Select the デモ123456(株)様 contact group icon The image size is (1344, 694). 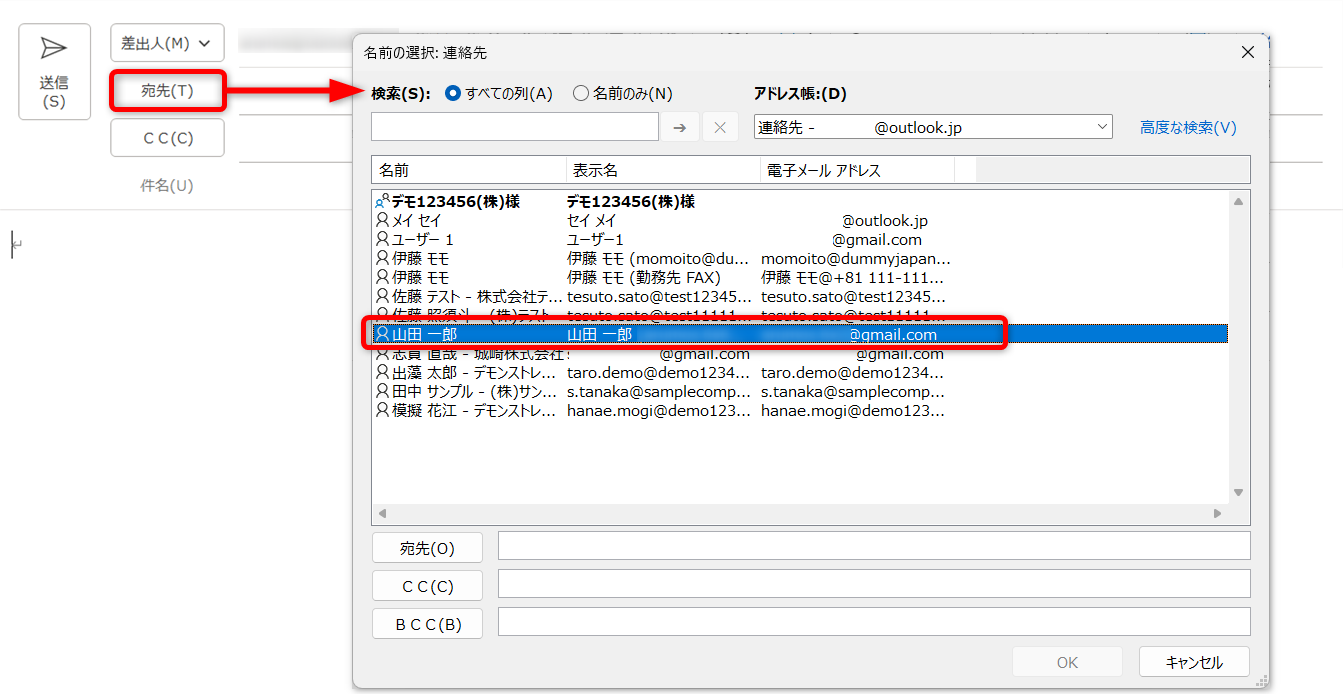382,201
